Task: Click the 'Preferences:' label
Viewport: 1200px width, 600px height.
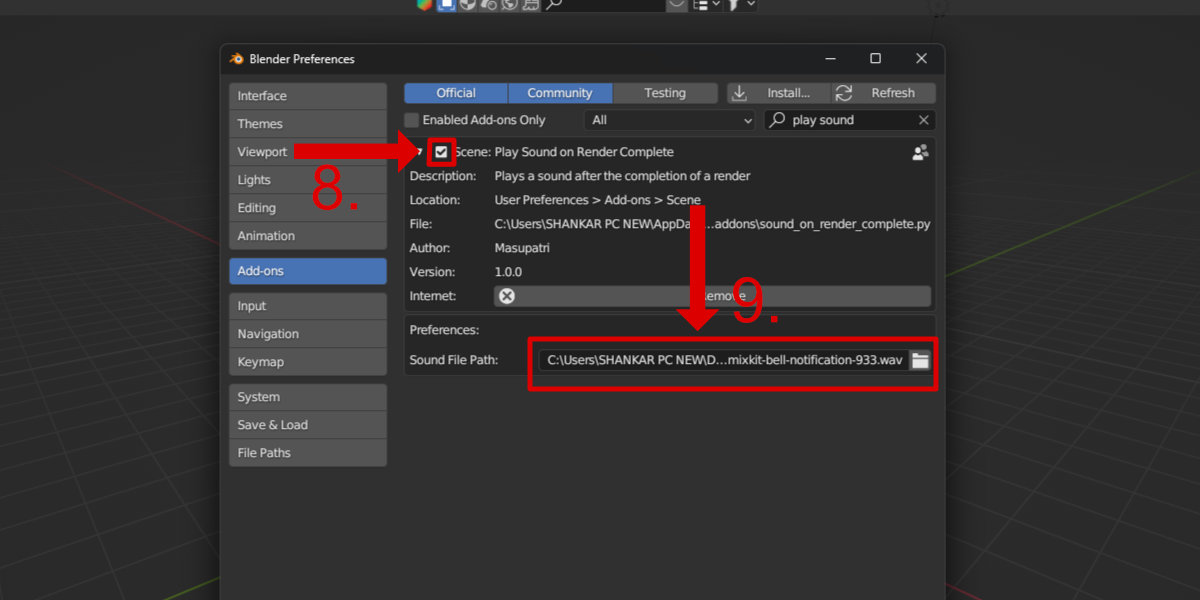Action: [444, 329]
